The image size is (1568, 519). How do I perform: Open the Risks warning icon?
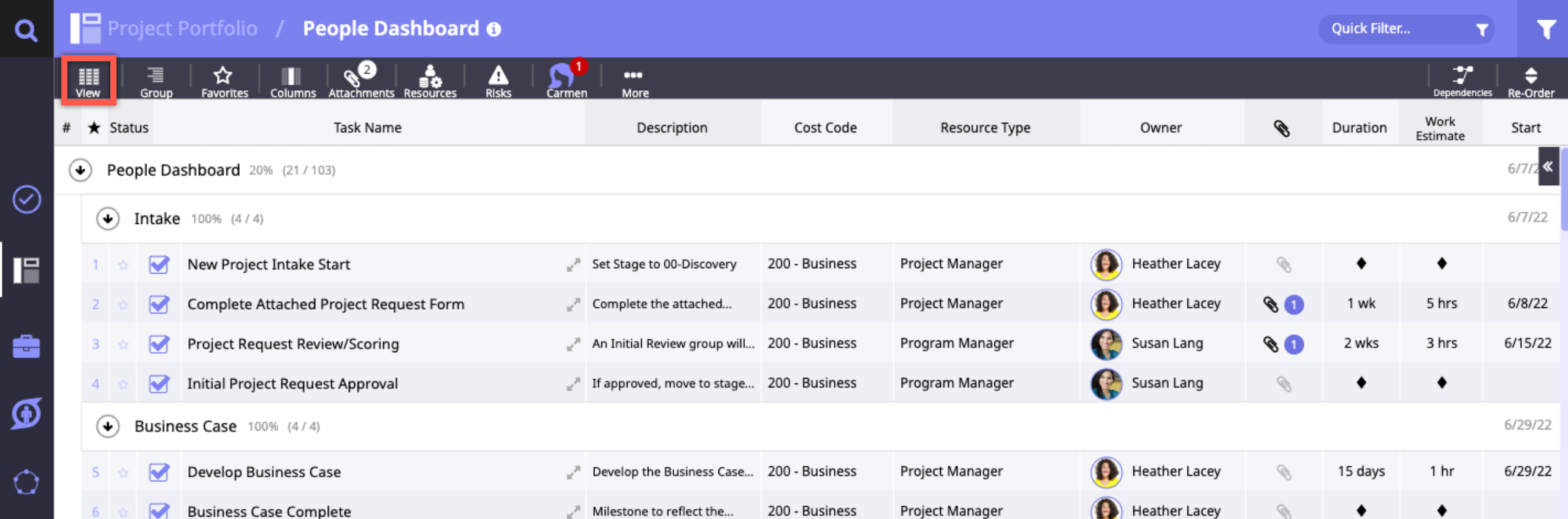coord(498,81)
